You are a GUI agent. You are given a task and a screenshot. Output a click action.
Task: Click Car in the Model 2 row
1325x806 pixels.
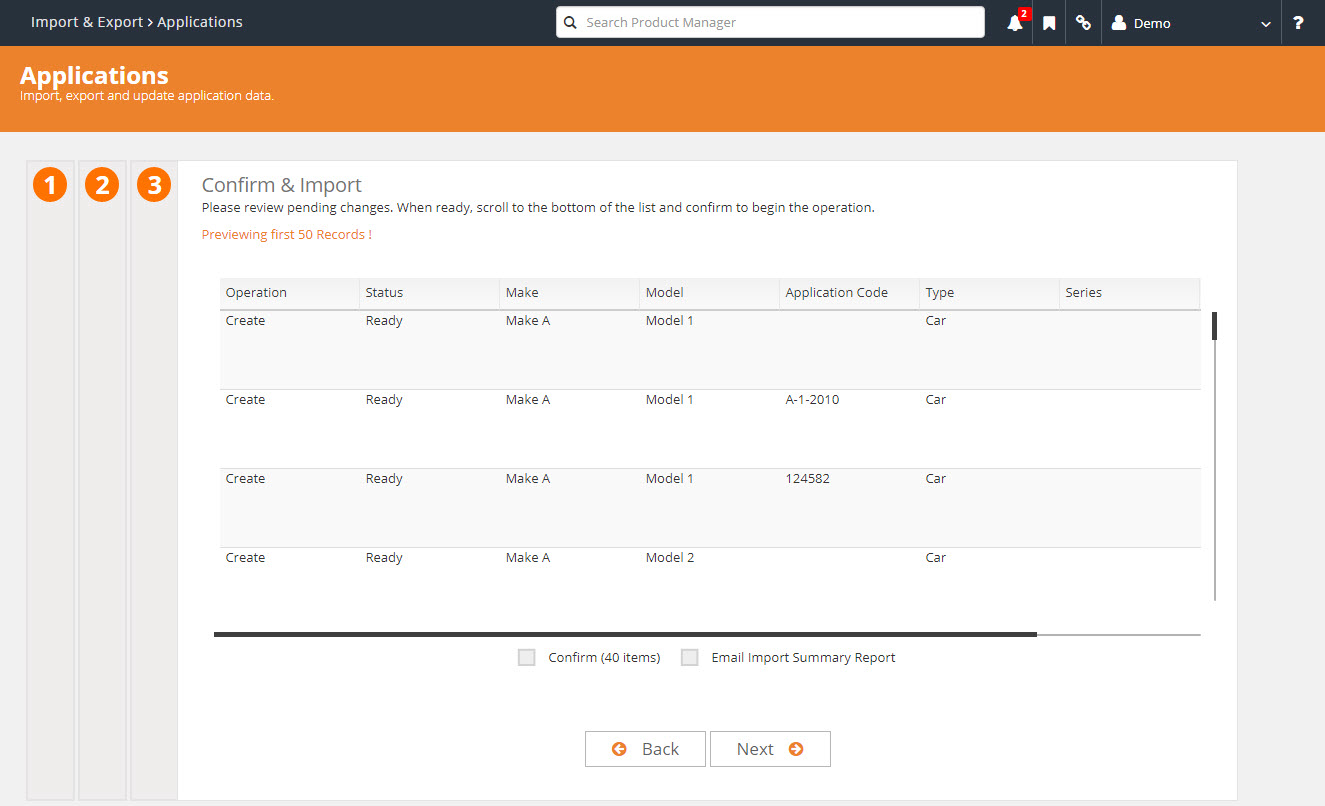pyautogui.click(x=936, y=558)
